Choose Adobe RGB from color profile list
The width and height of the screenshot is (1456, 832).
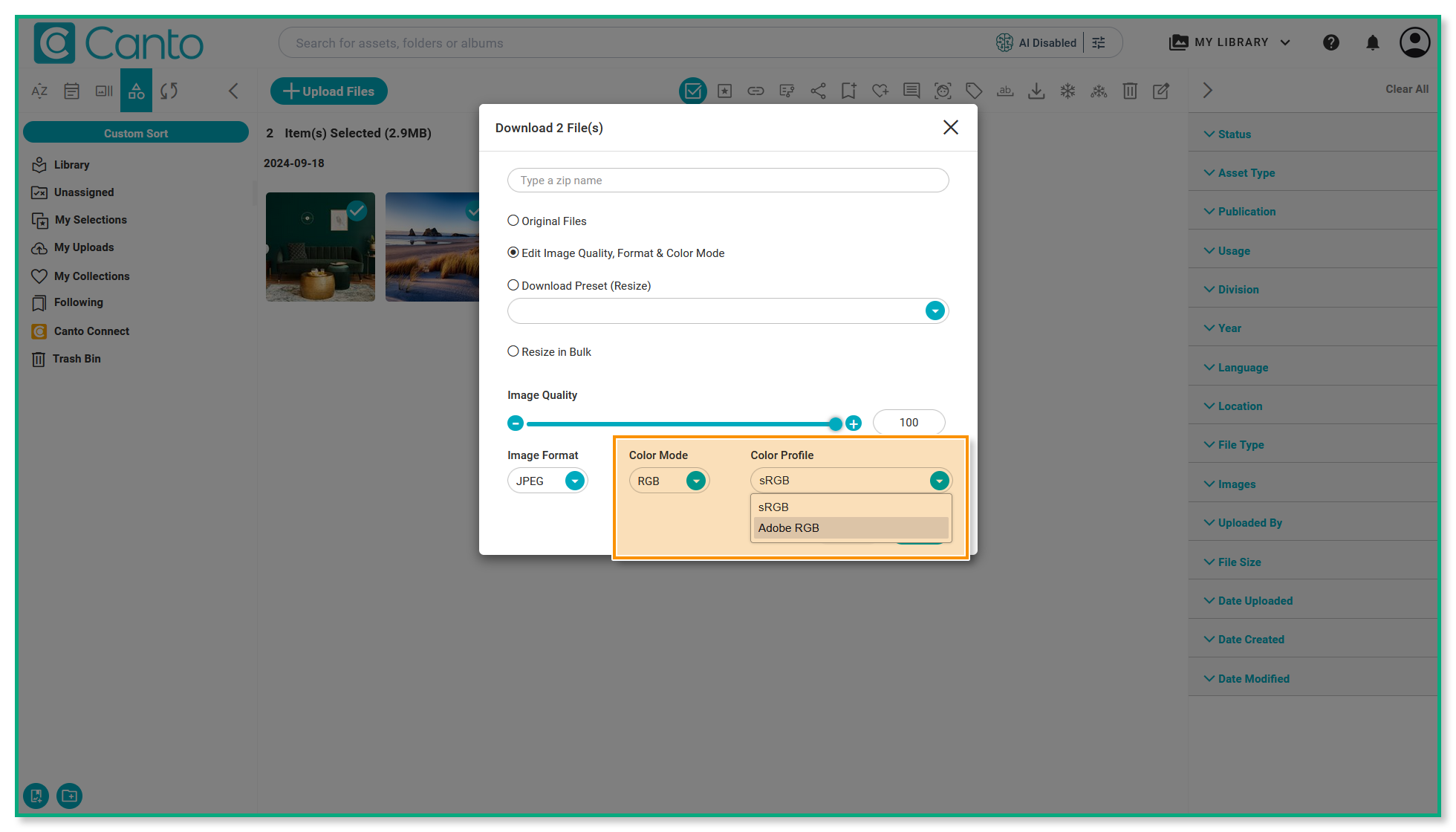[789, 527]
